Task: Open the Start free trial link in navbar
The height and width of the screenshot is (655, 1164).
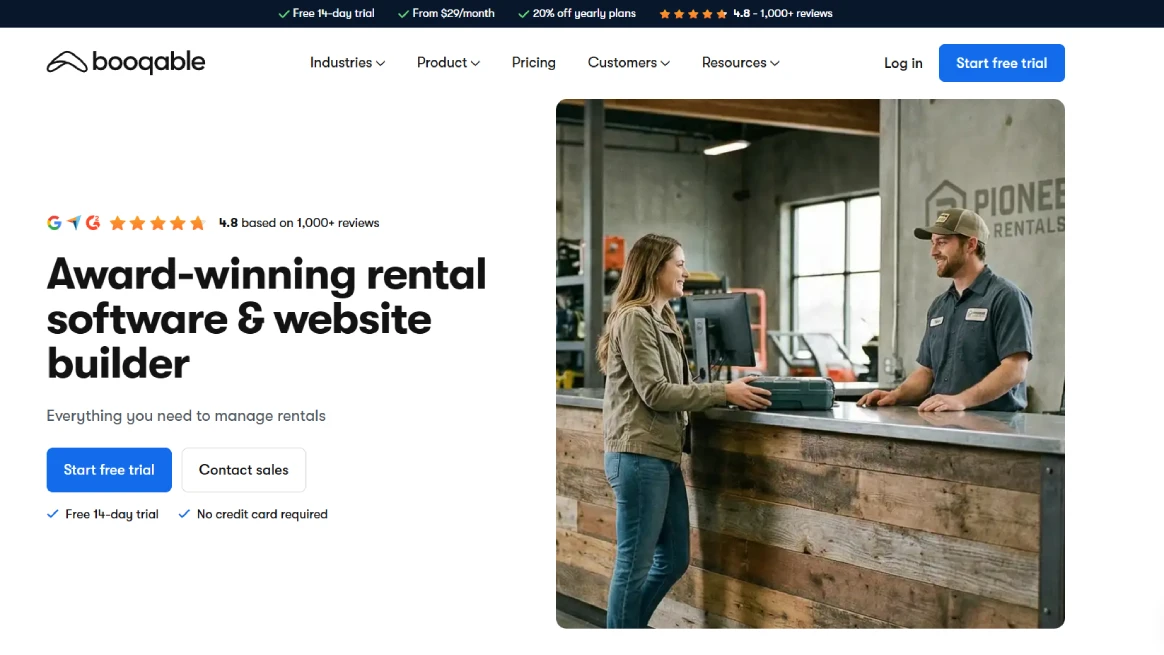Action: [x=1001, y=62]
